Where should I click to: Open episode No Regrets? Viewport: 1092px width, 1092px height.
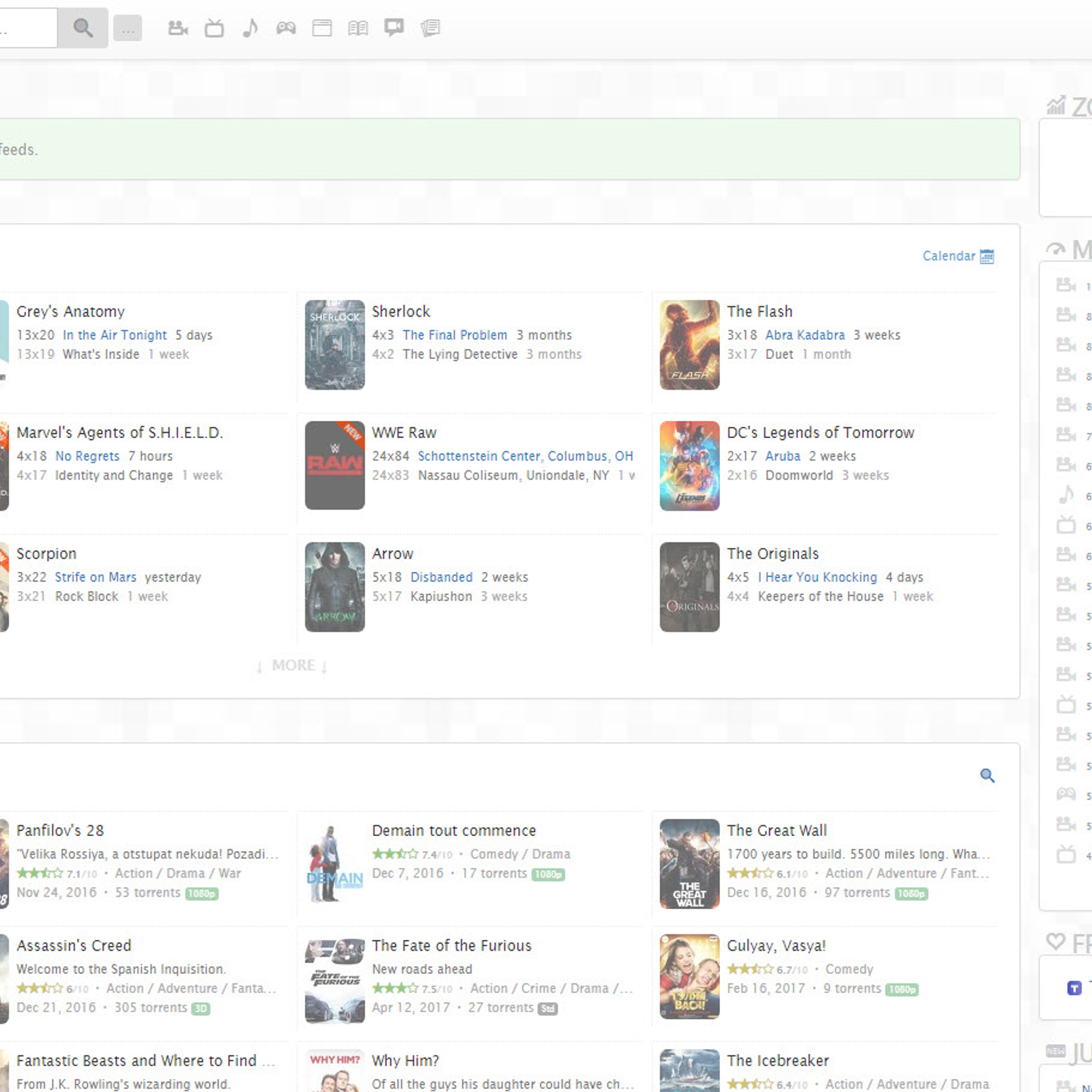87,456
